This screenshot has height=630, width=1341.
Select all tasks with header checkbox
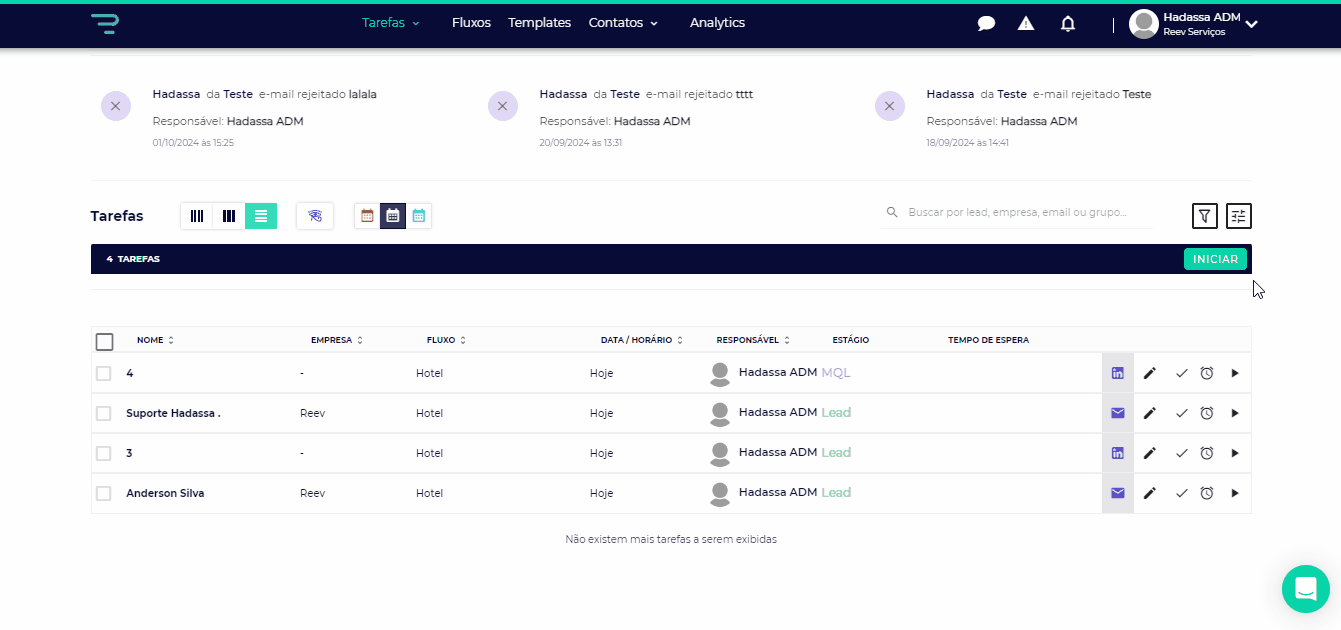[105, 342]
